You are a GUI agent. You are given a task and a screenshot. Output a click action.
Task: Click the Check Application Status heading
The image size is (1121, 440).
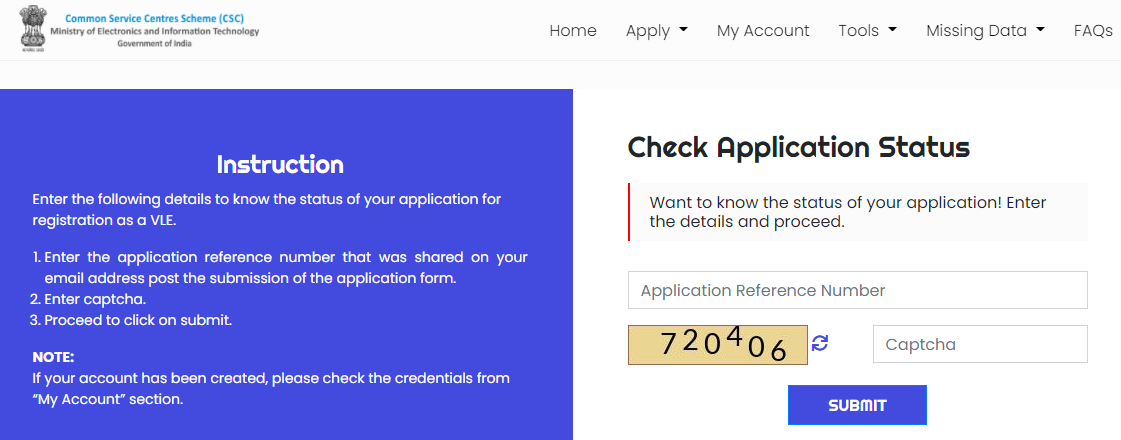pos(798,148)
